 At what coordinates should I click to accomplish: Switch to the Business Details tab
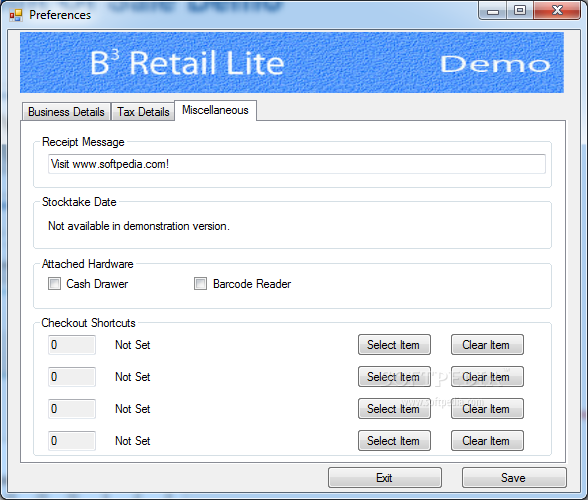(66, 112)
